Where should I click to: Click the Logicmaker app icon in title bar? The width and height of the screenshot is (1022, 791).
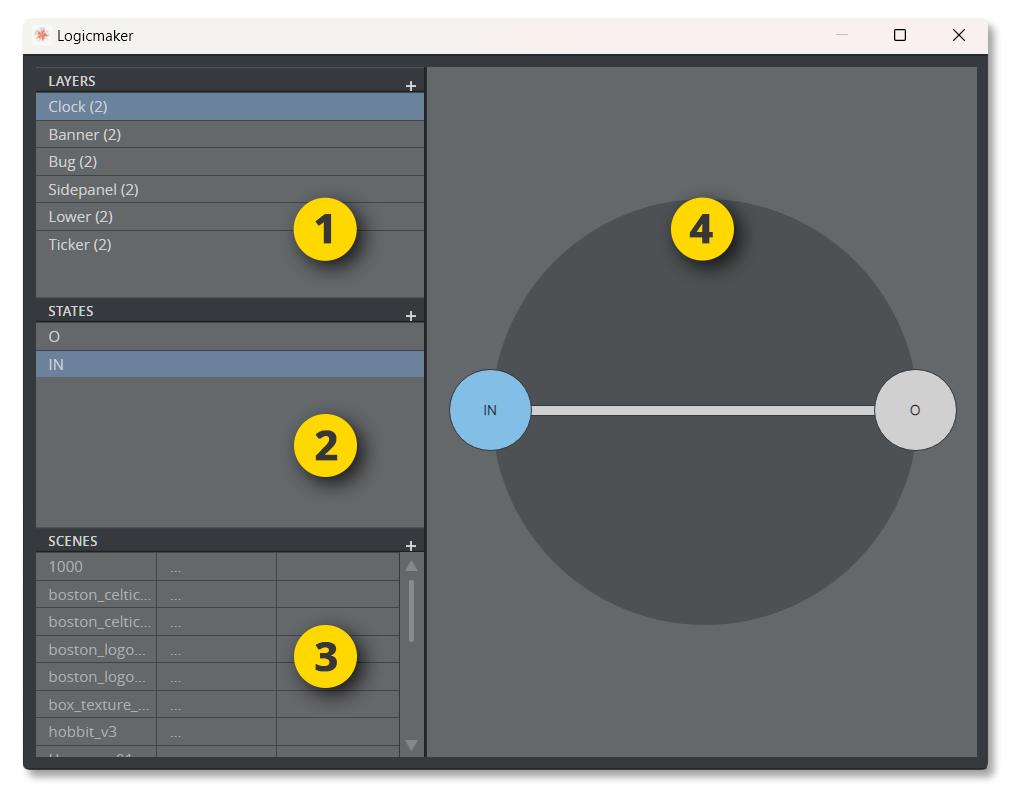pos(41,35)
